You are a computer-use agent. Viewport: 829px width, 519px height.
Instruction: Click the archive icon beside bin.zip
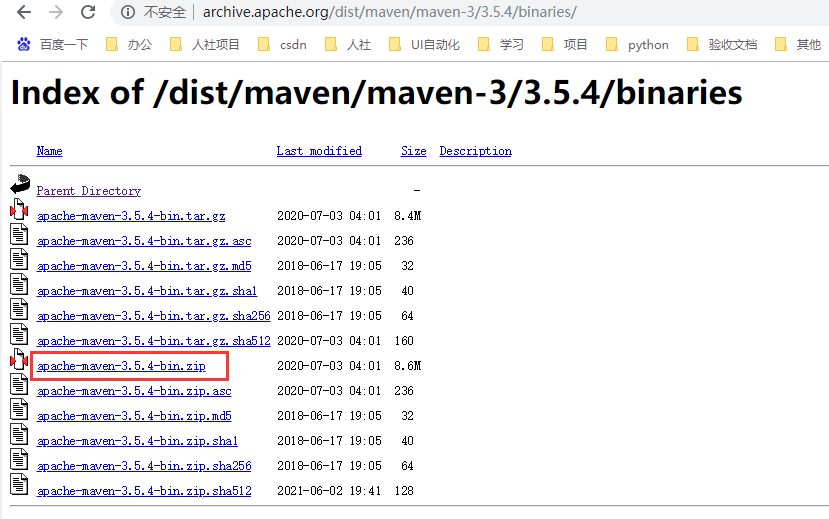[x=19, y=359]
